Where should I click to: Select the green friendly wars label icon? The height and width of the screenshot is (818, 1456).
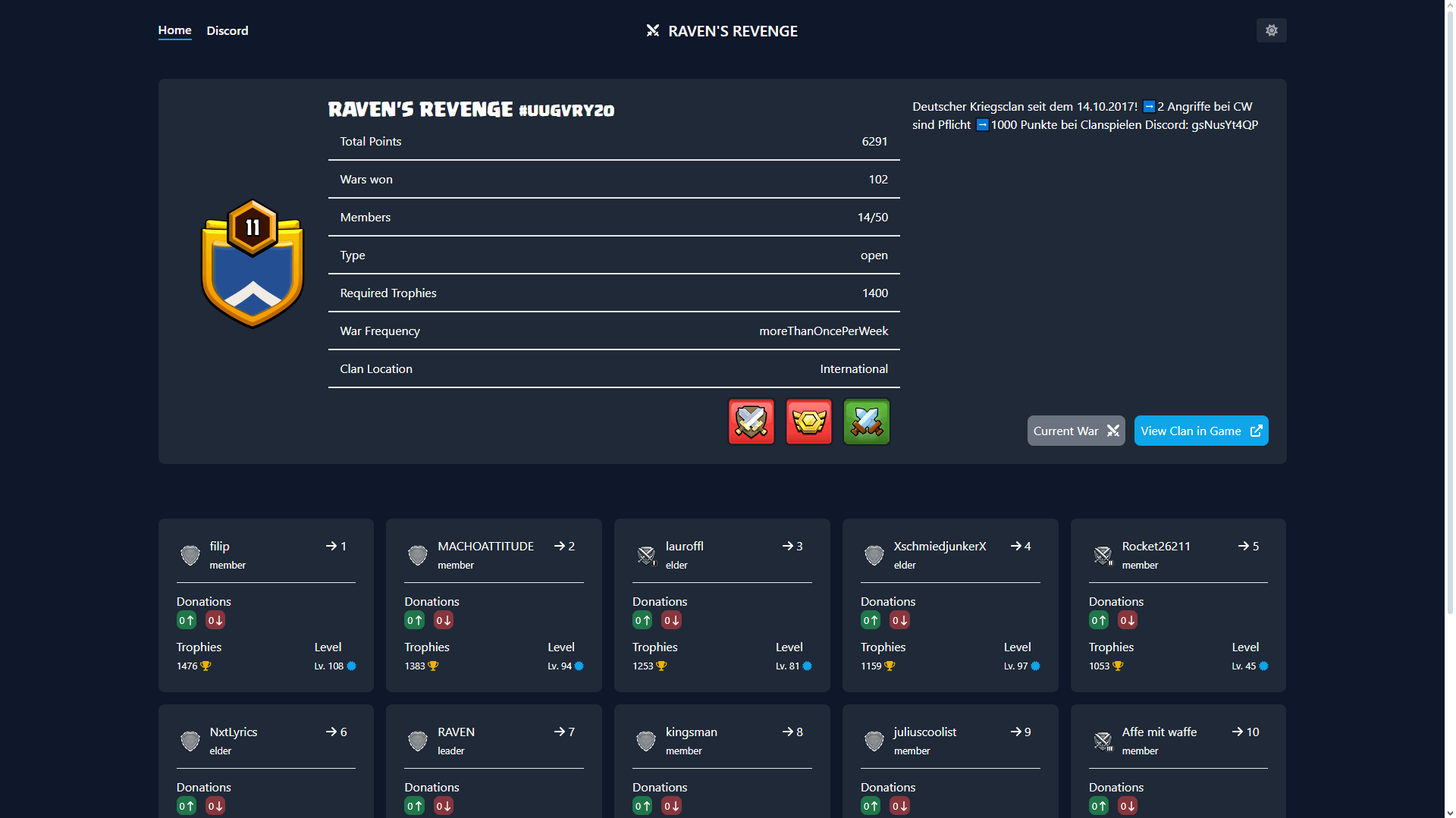[x=866, y=422]
